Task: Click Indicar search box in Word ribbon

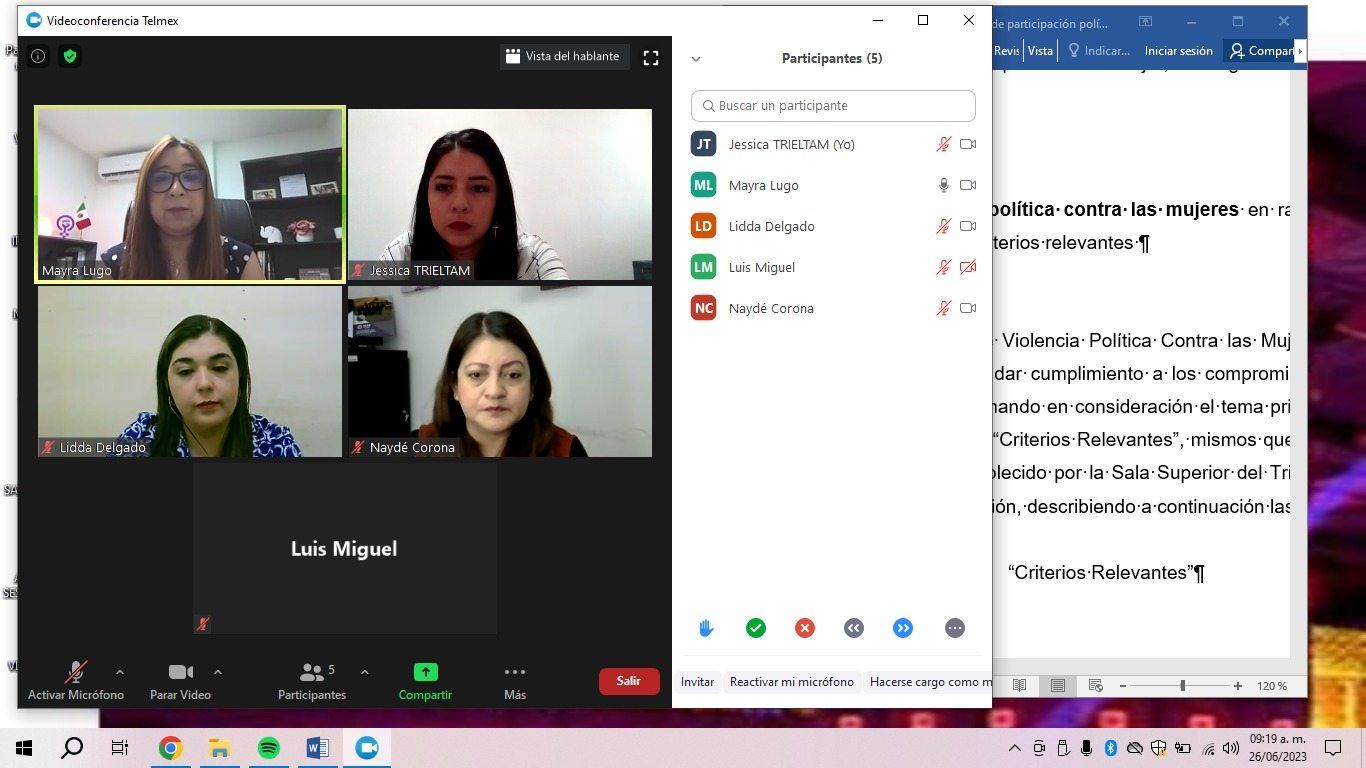Action: click(x=1099, y=51)
